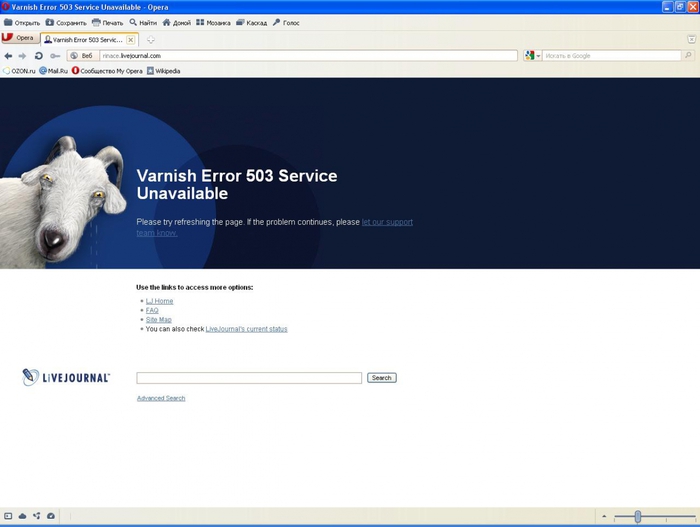Adjust the page zoom slider handle
Image resolution: width=700 pixels, height=527 pixels.
[x=638, y=517]
